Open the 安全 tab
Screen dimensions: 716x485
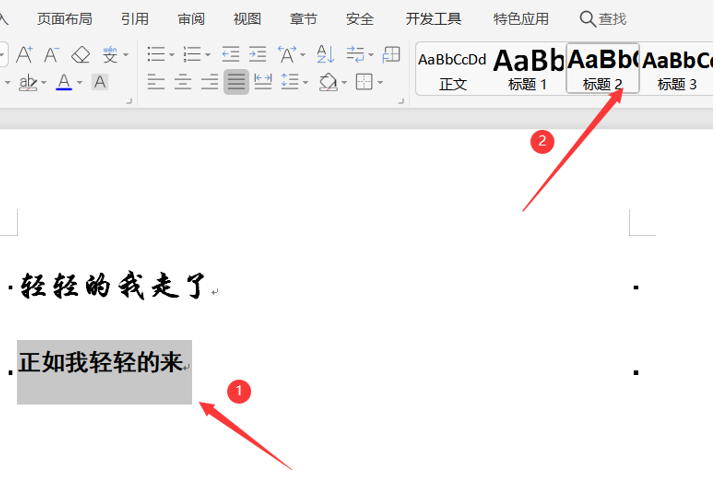click(359, 19)
